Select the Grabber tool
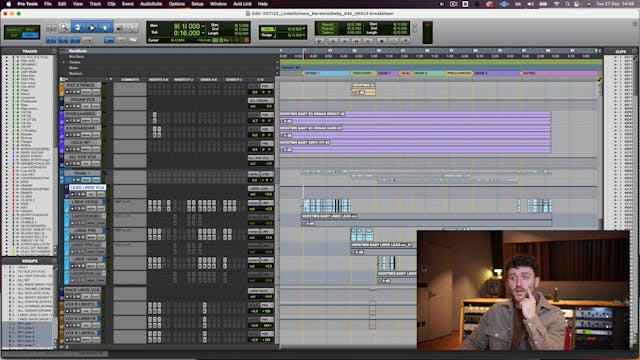This screenshot has height=360, width=640. (105, 28)
